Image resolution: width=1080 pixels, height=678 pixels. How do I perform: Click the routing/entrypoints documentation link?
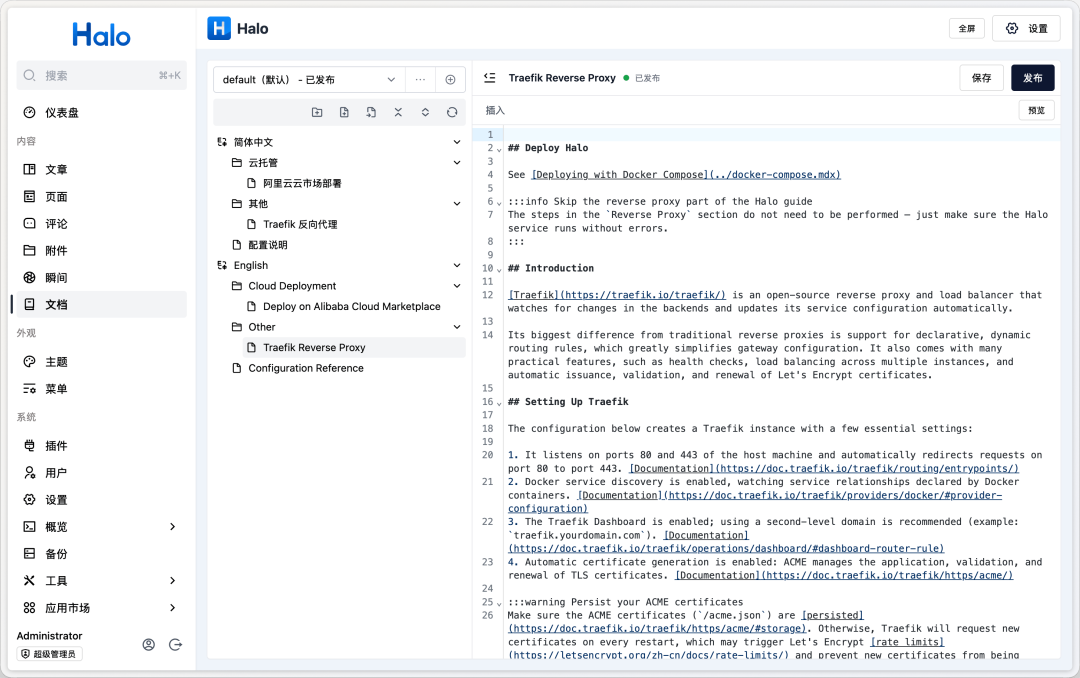pos(824,469)
